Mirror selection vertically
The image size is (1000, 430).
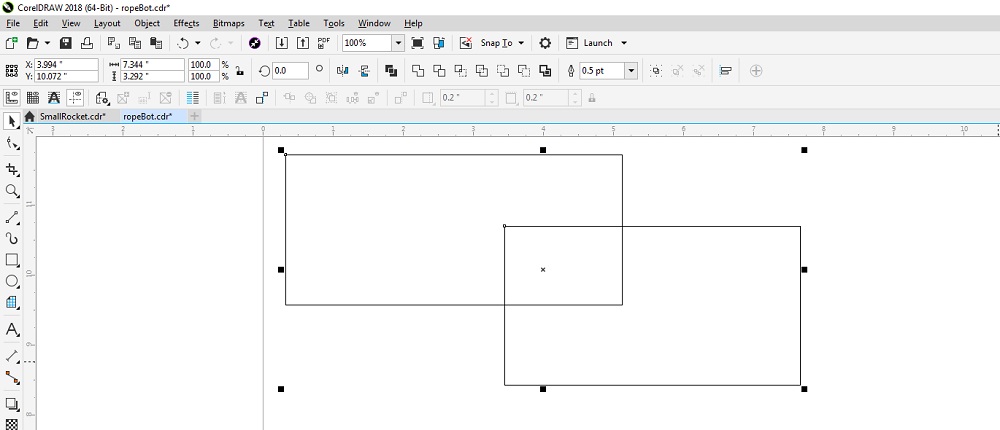tap(364, 71)
